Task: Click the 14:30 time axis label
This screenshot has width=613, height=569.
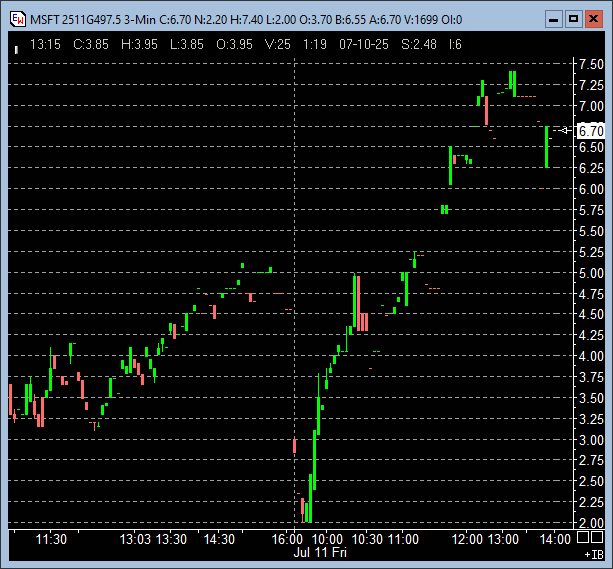Action: click(219, 539)
